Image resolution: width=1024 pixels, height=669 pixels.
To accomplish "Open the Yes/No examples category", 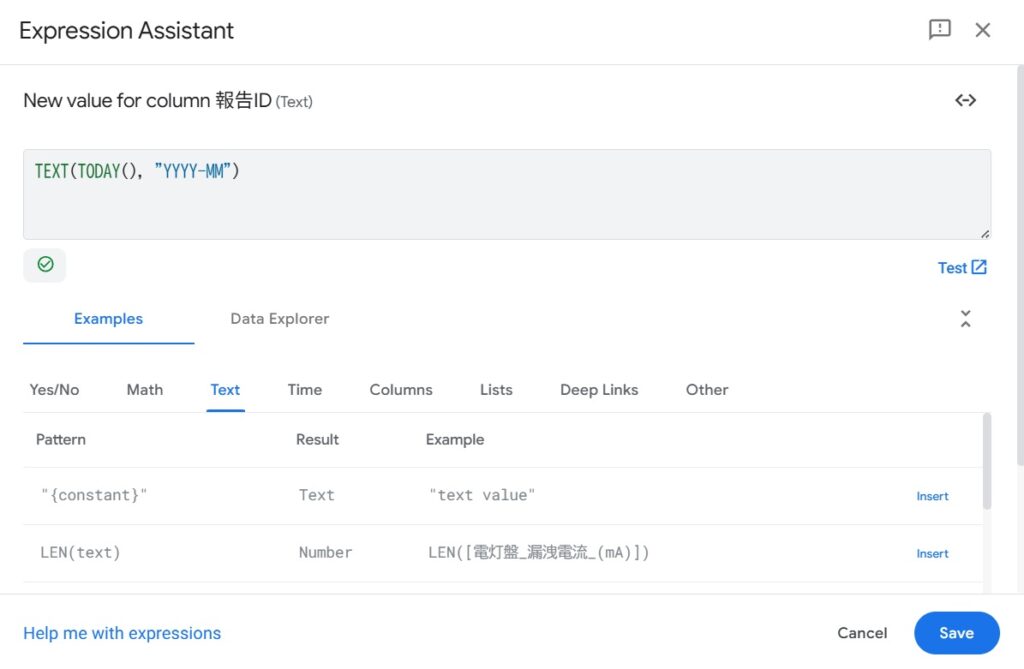I will click(x=54, y=390).
